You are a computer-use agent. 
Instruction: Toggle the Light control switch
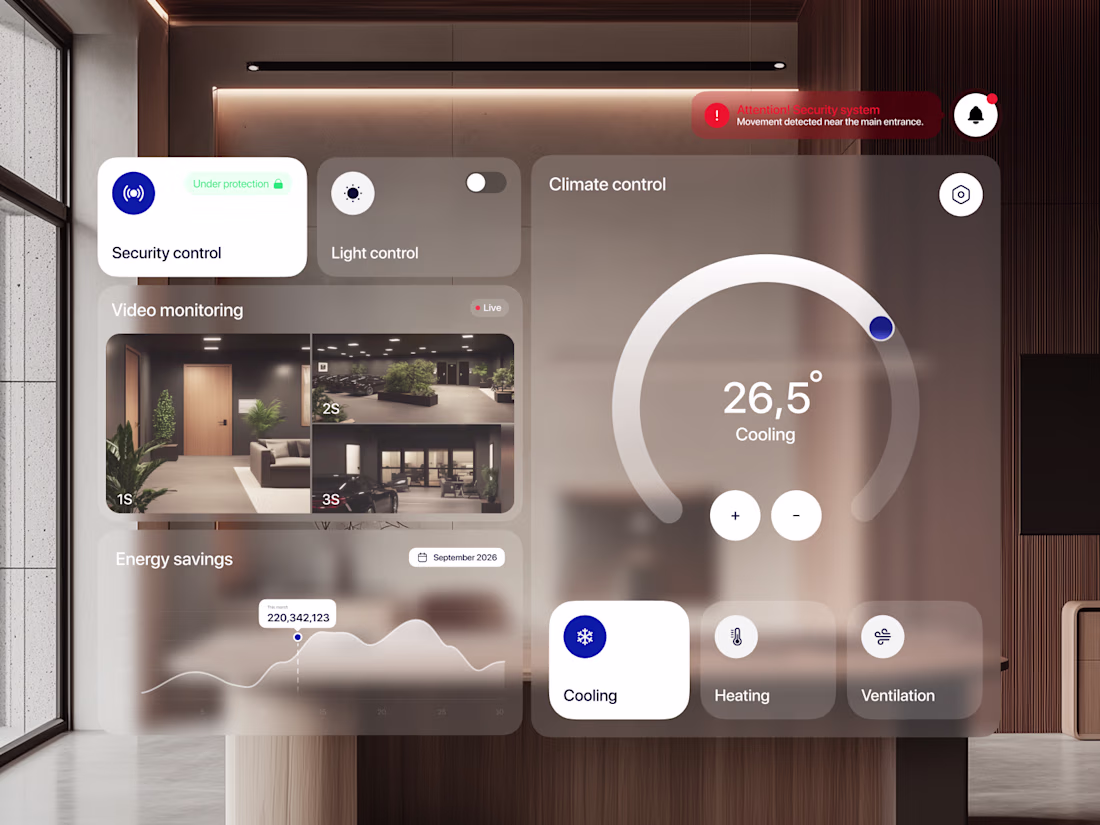[486, 182]
